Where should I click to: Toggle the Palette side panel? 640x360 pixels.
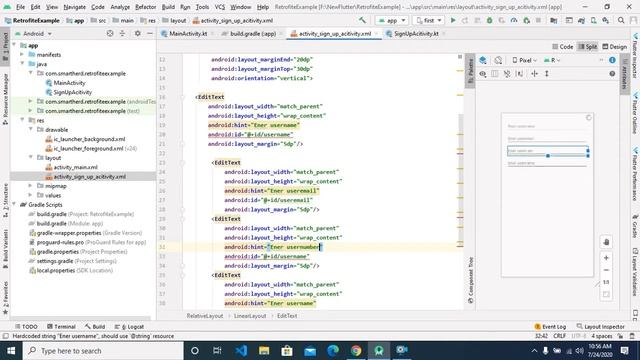pyautogui.click(x=470, y=71)
